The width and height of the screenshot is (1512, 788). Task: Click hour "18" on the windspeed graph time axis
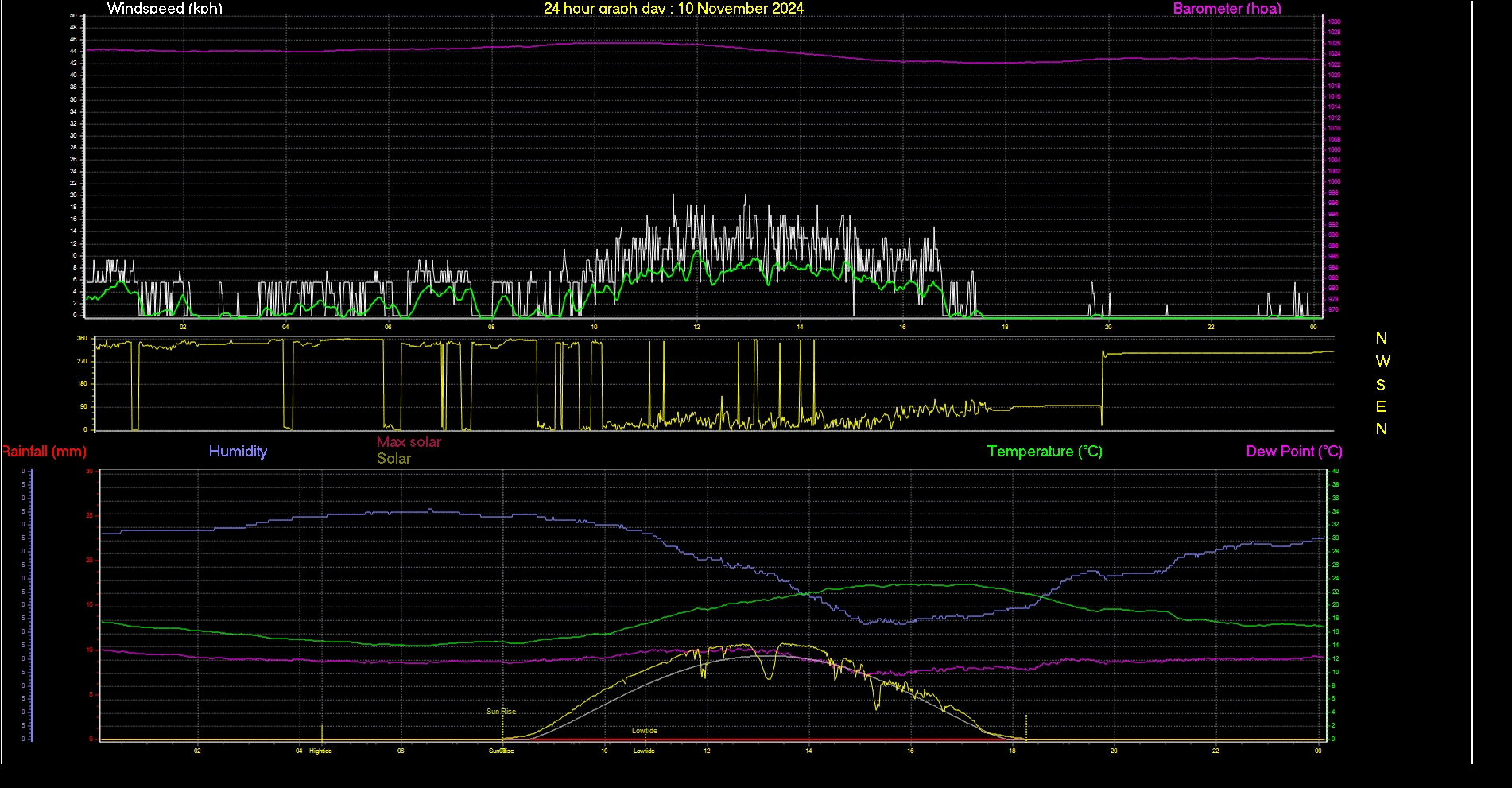(x=1005, y=327)
